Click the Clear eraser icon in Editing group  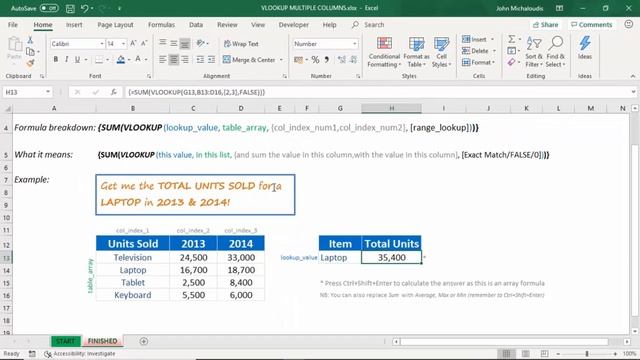click(511, 62)
